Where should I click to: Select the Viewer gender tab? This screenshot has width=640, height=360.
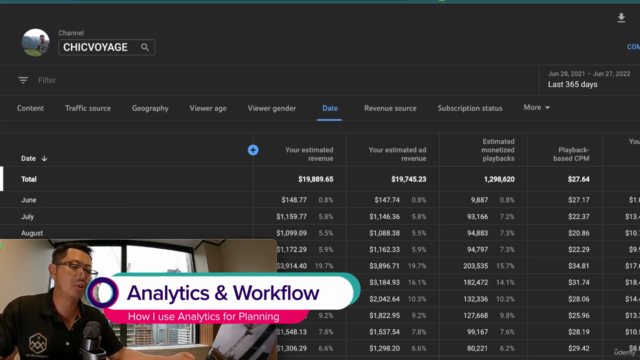pyautogui.click(x=272, y=108)
